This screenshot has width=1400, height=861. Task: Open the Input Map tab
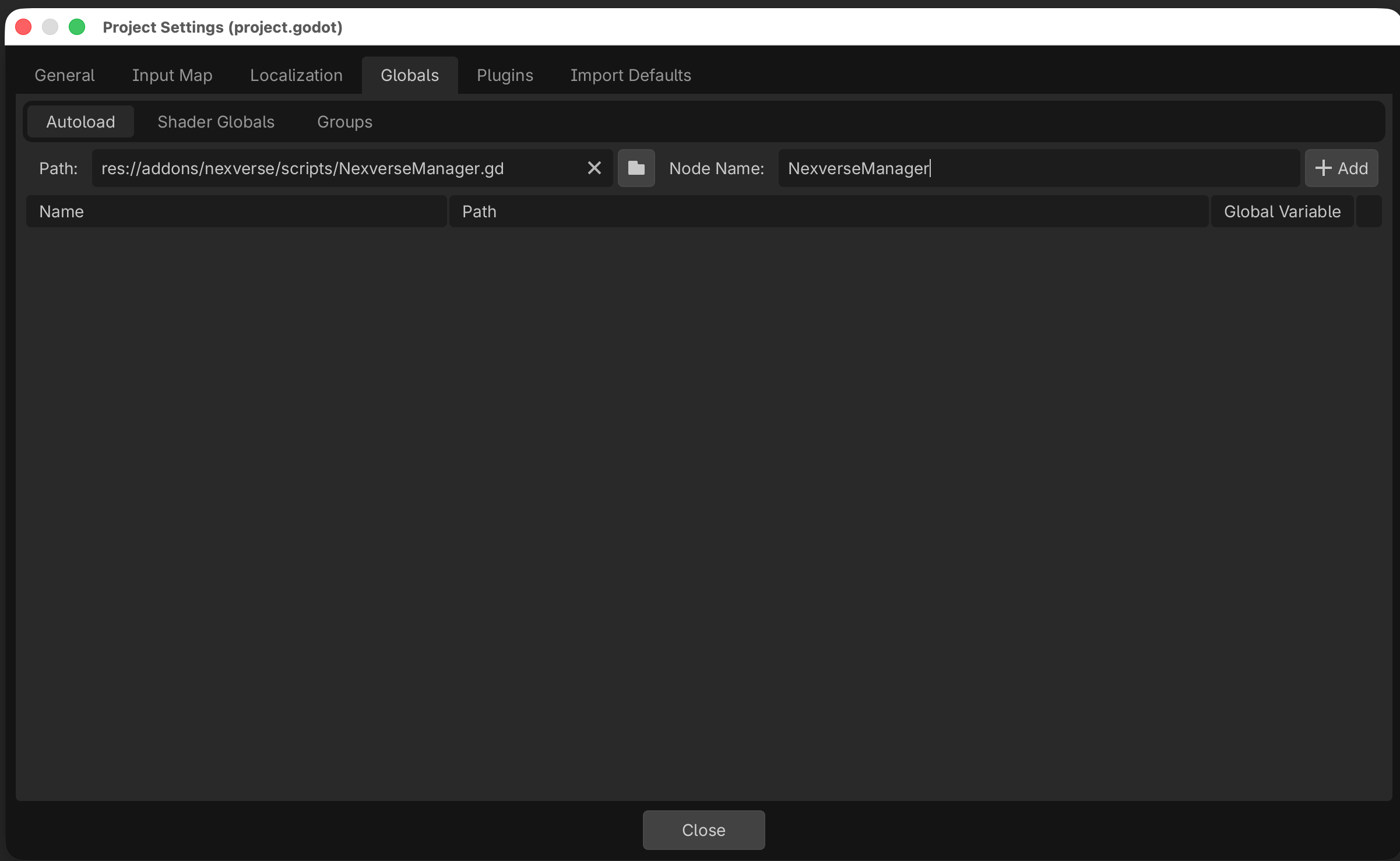[172, 75]
